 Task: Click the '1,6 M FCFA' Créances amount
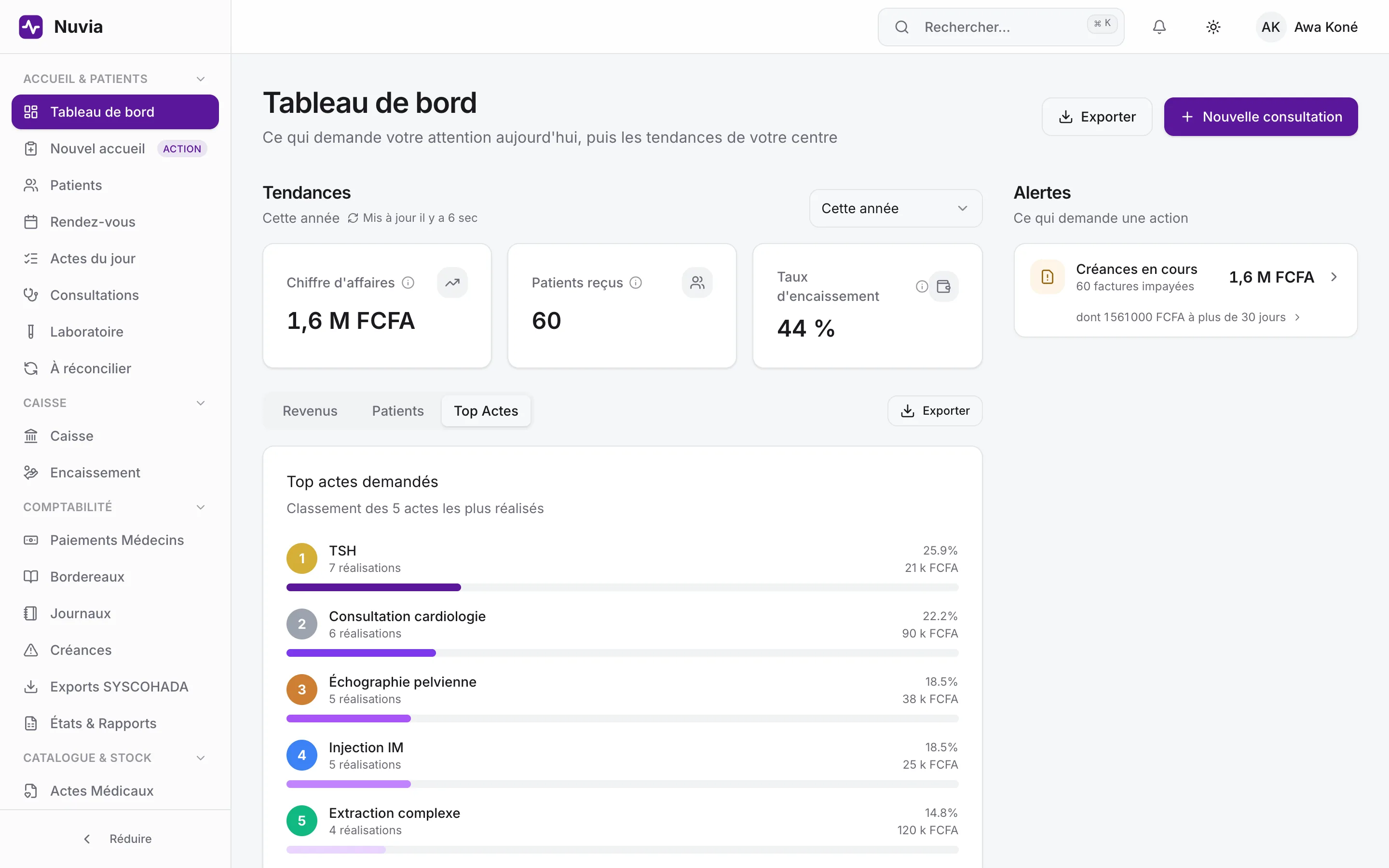[1271, 277]
